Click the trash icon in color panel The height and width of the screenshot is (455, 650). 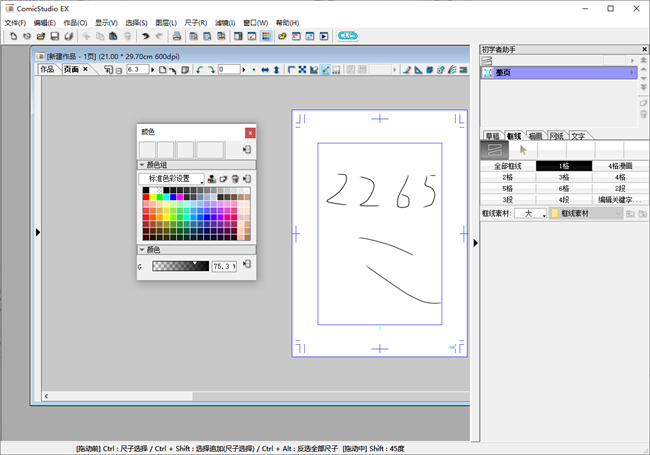[x=234, y=179]
